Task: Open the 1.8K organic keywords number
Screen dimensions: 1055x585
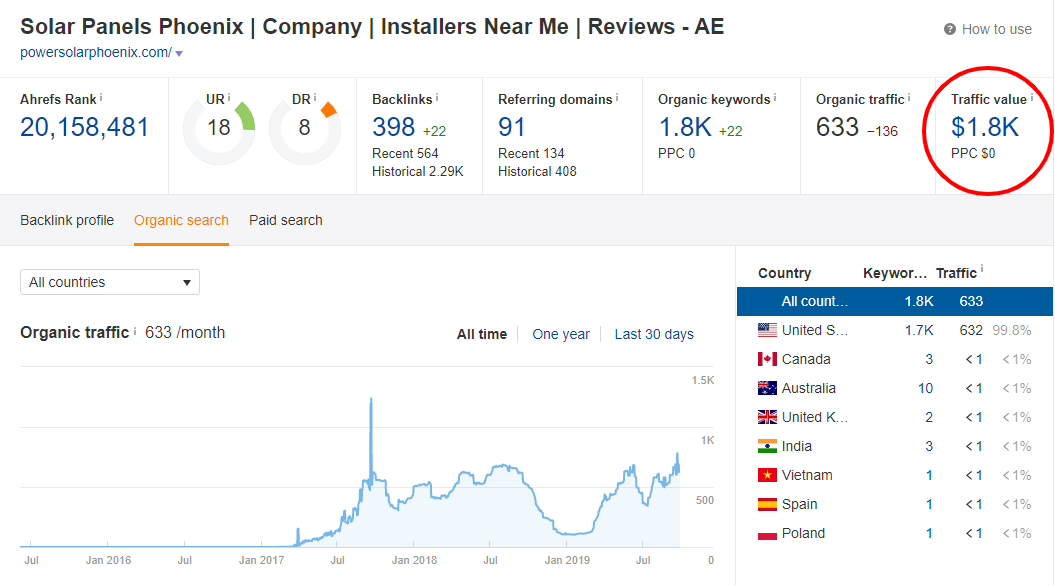Action: click(685, 127)
